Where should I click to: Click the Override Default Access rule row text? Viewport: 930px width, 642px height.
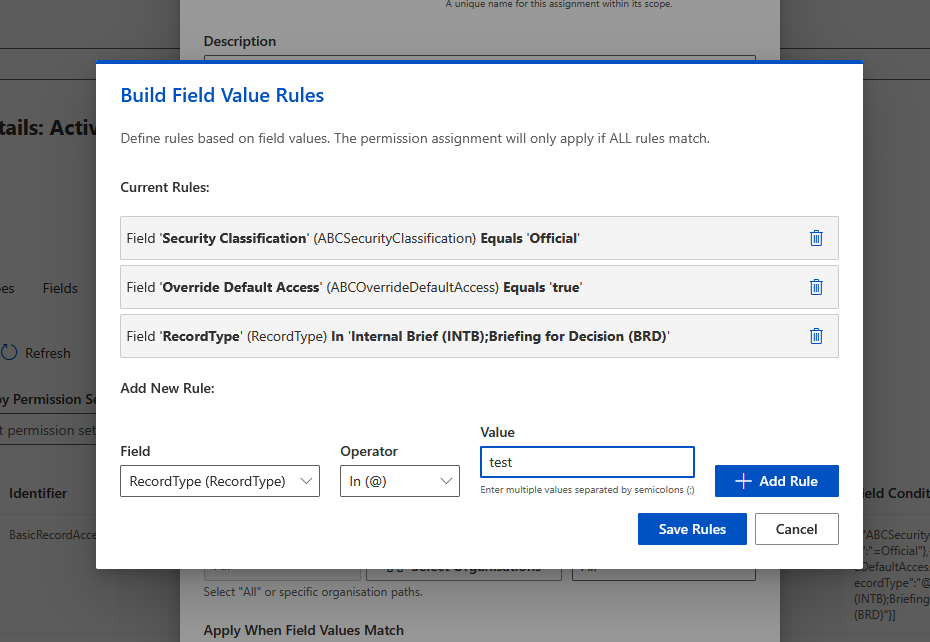(354, 287)
